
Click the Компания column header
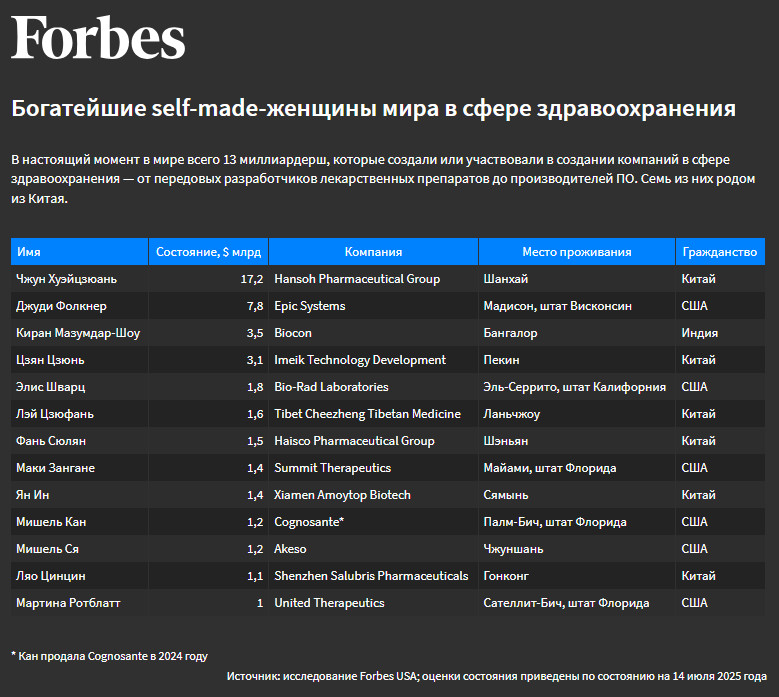(x=373, y=251)
